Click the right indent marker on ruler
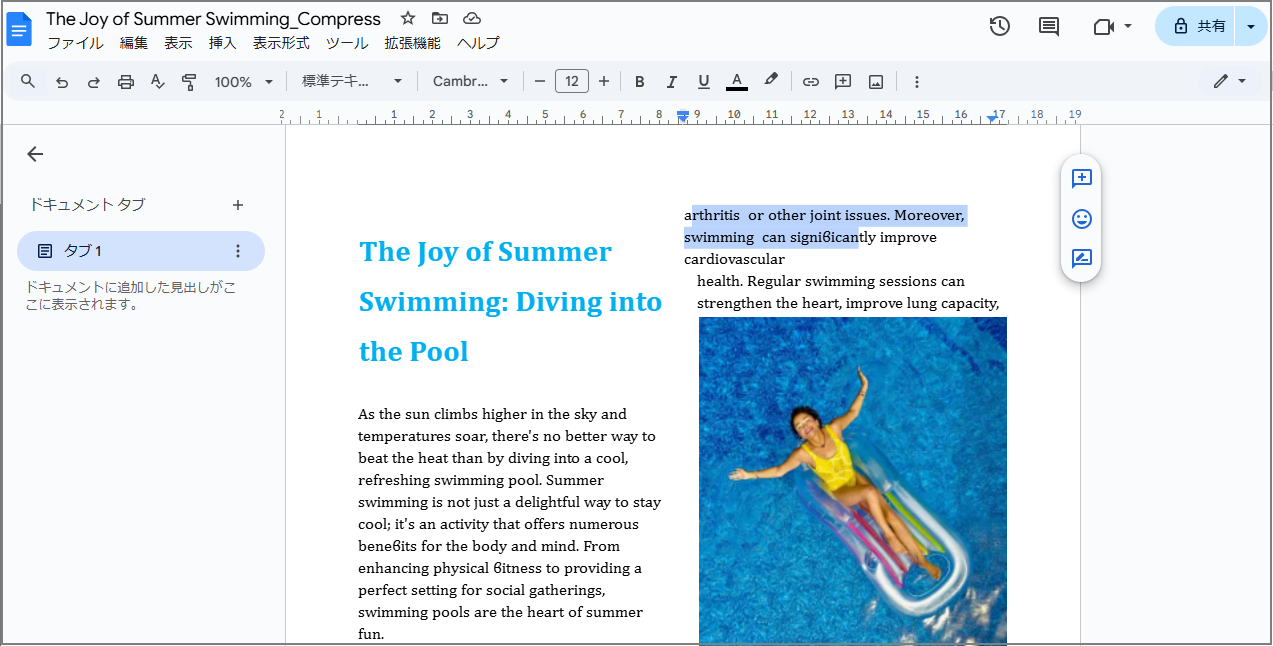 click(x=991, y=118)
